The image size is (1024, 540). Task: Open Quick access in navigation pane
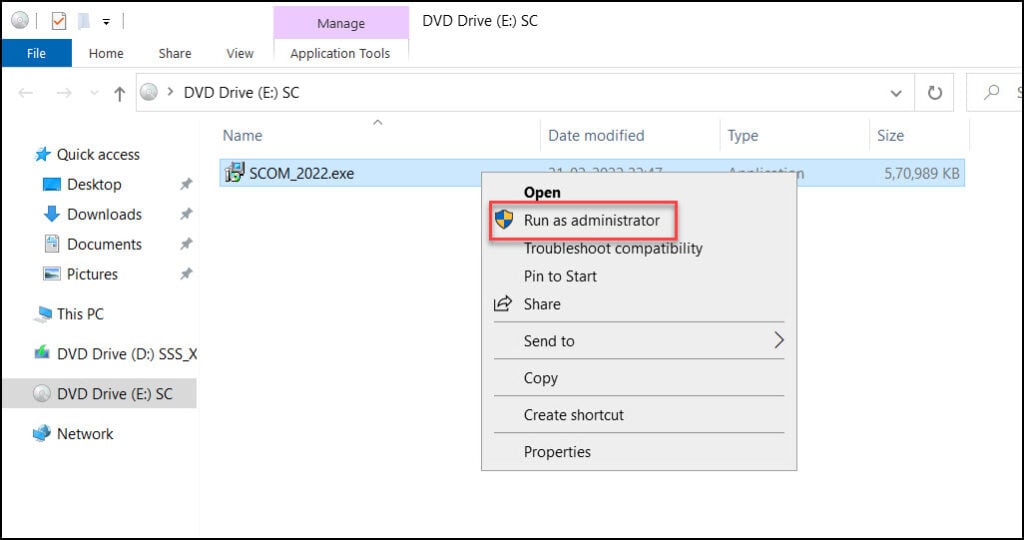(x=98, y=155)
